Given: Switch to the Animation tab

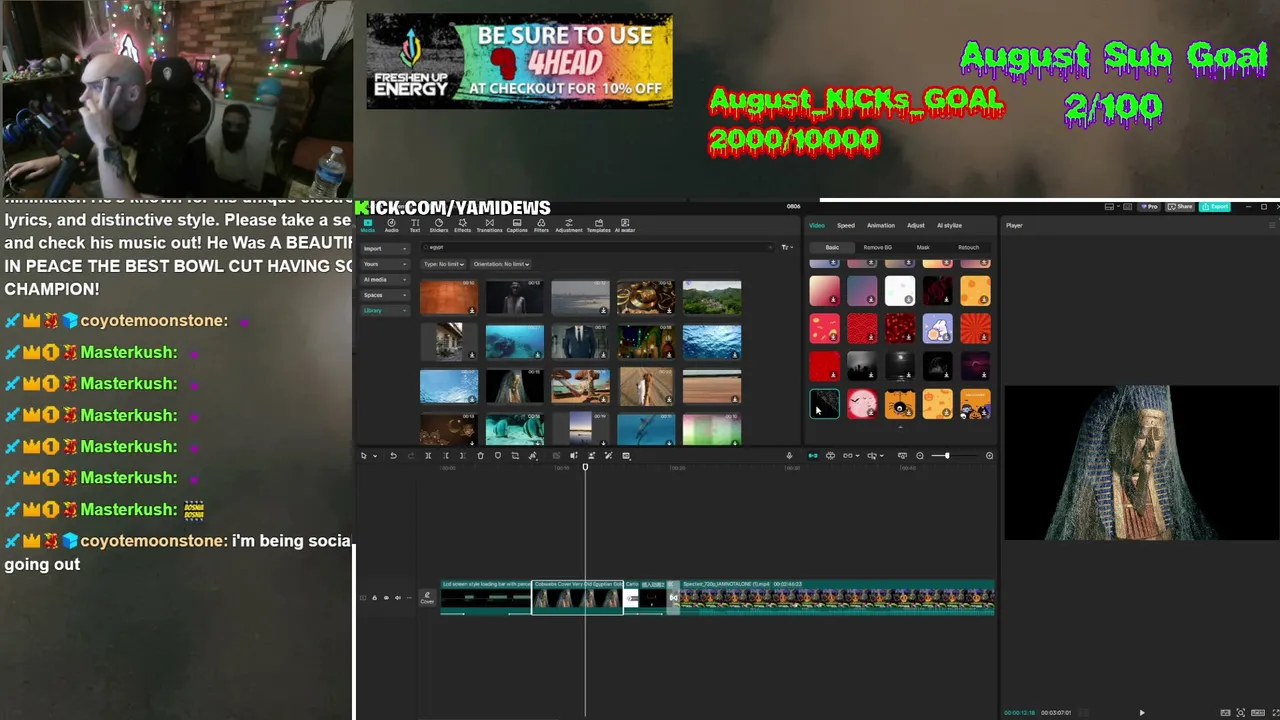Looking at the screenshot, I should 880,225.
